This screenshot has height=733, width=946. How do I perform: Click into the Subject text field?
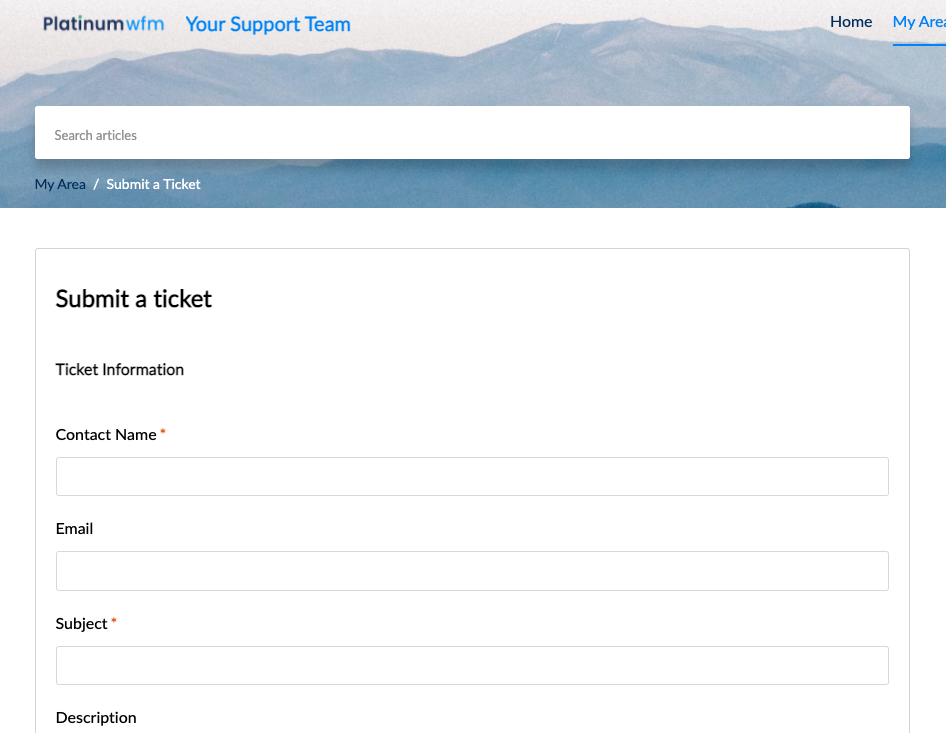pos(472,665)
